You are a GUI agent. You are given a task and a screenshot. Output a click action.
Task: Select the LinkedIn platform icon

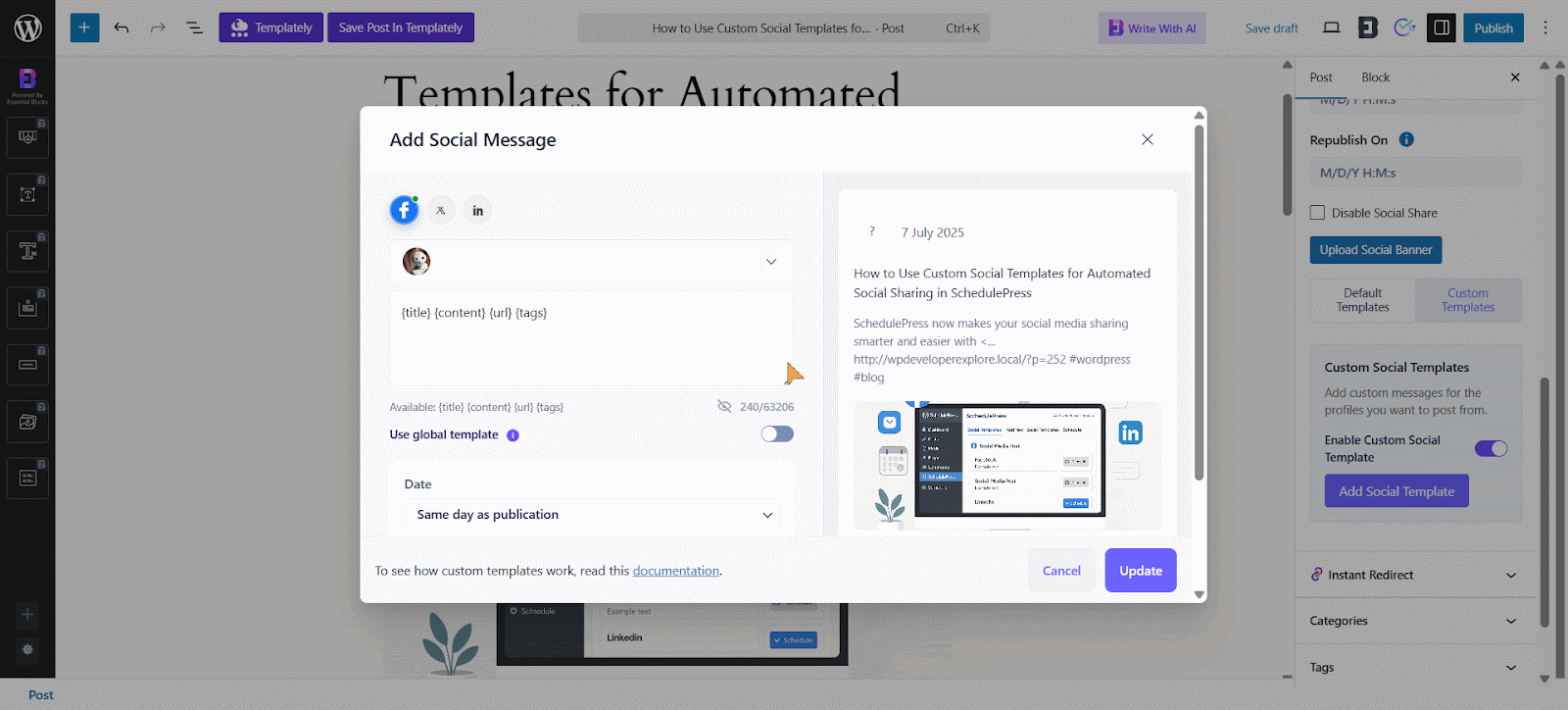coord(477,210)
